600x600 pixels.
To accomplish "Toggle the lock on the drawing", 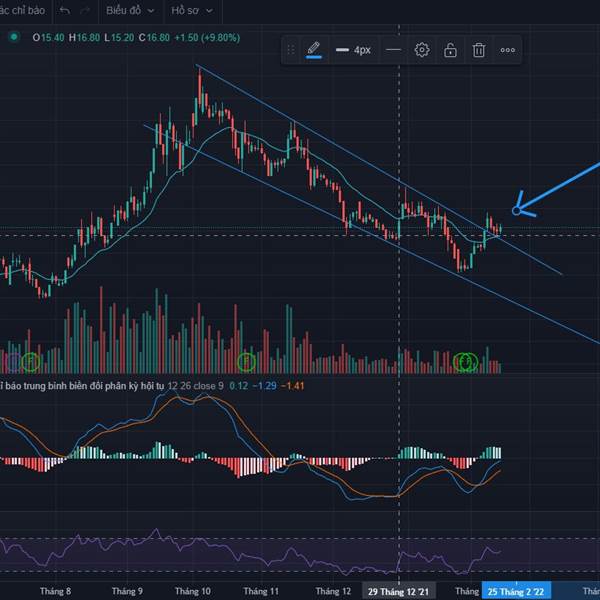I will pos(450,50).
